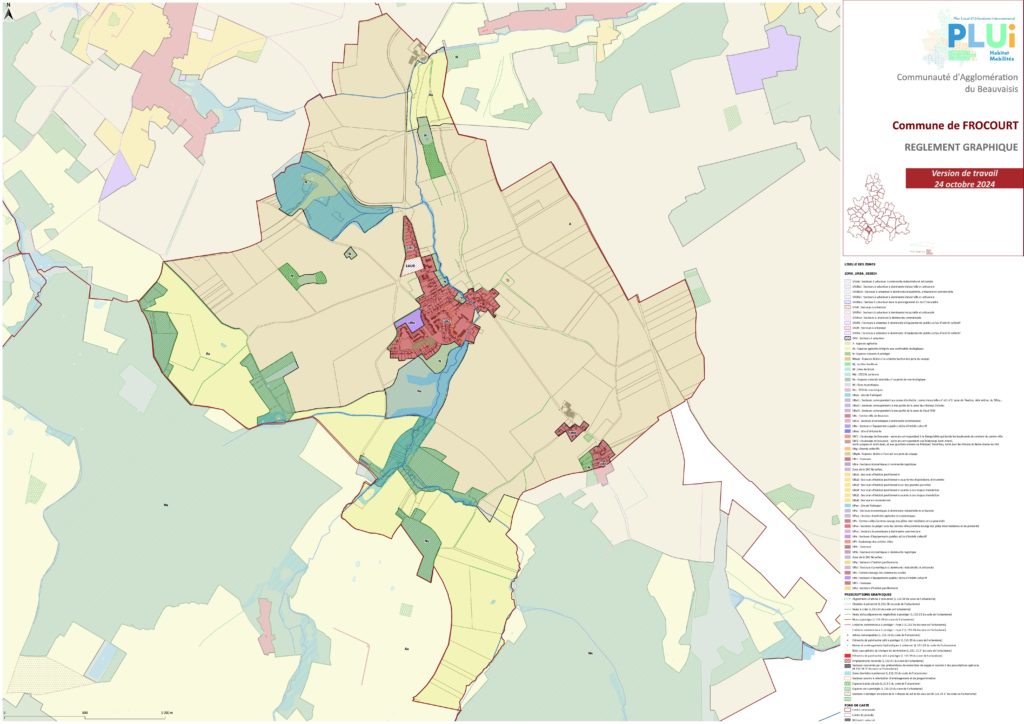Click the '1AUG' zone label on the map
Viewport: 1024px width, 724px height.
(410, 266)
